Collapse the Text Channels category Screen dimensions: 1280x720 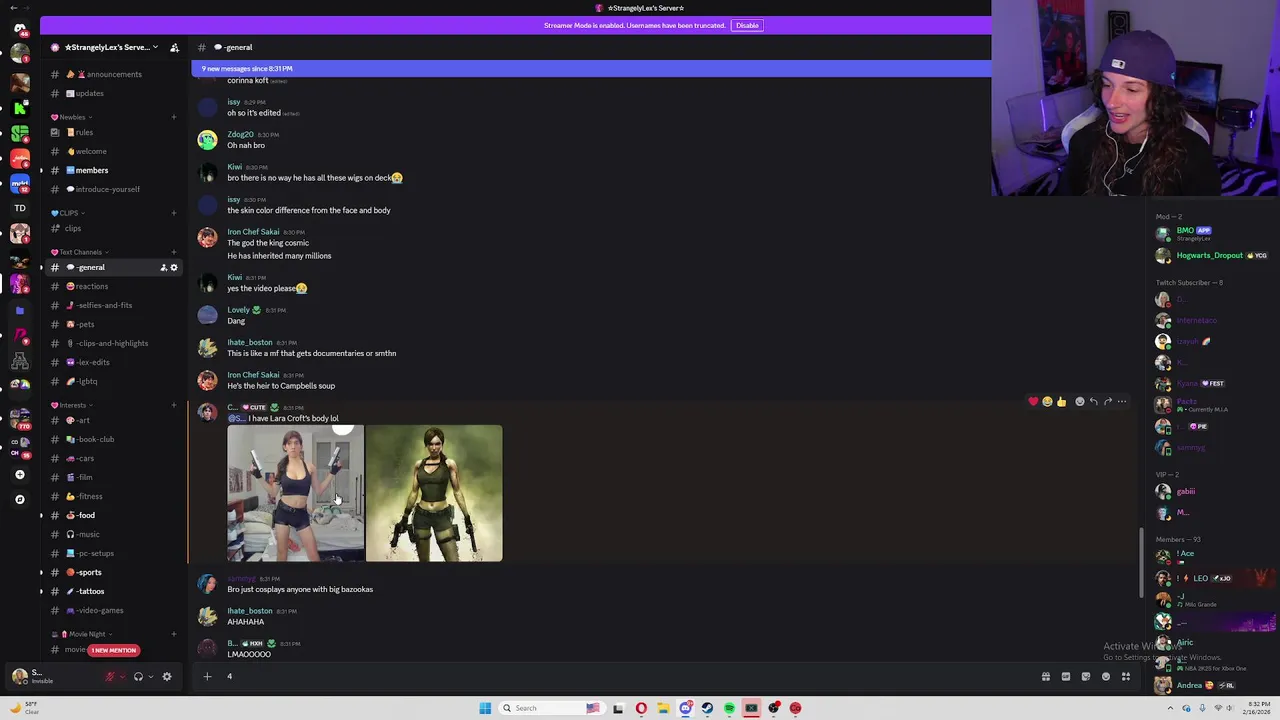click(x=80, y=252)
